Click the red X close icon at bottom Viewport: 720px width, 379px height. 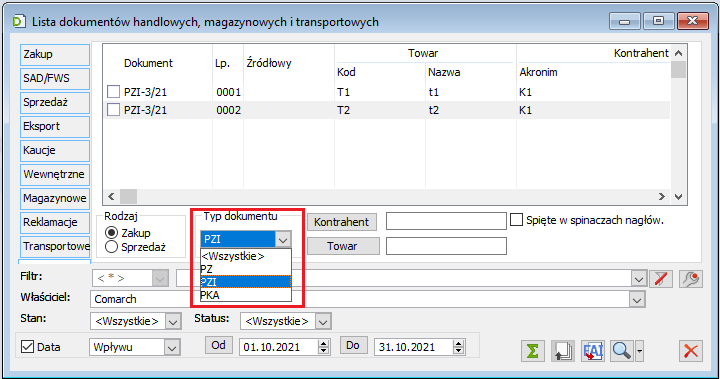click(691, 351)
